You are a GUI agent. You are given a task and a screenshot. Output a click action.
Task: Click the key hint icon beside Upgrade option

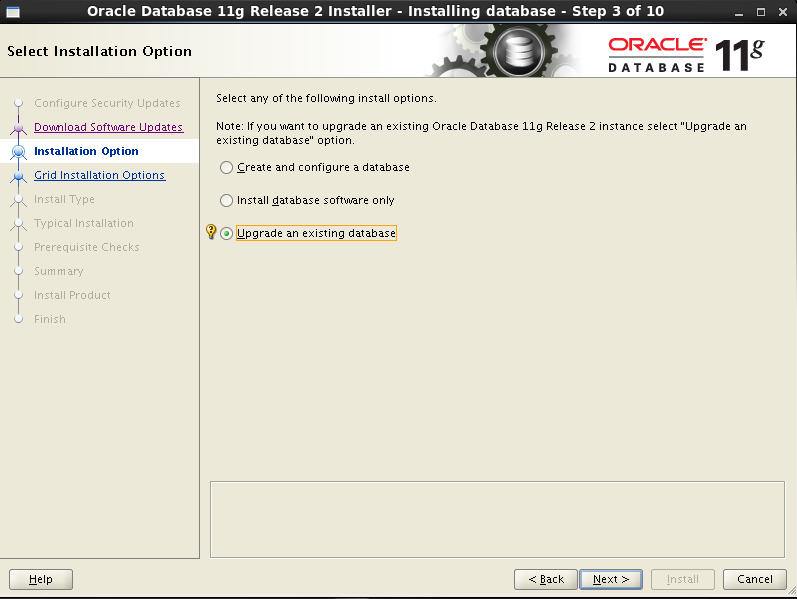click(211, 232)
